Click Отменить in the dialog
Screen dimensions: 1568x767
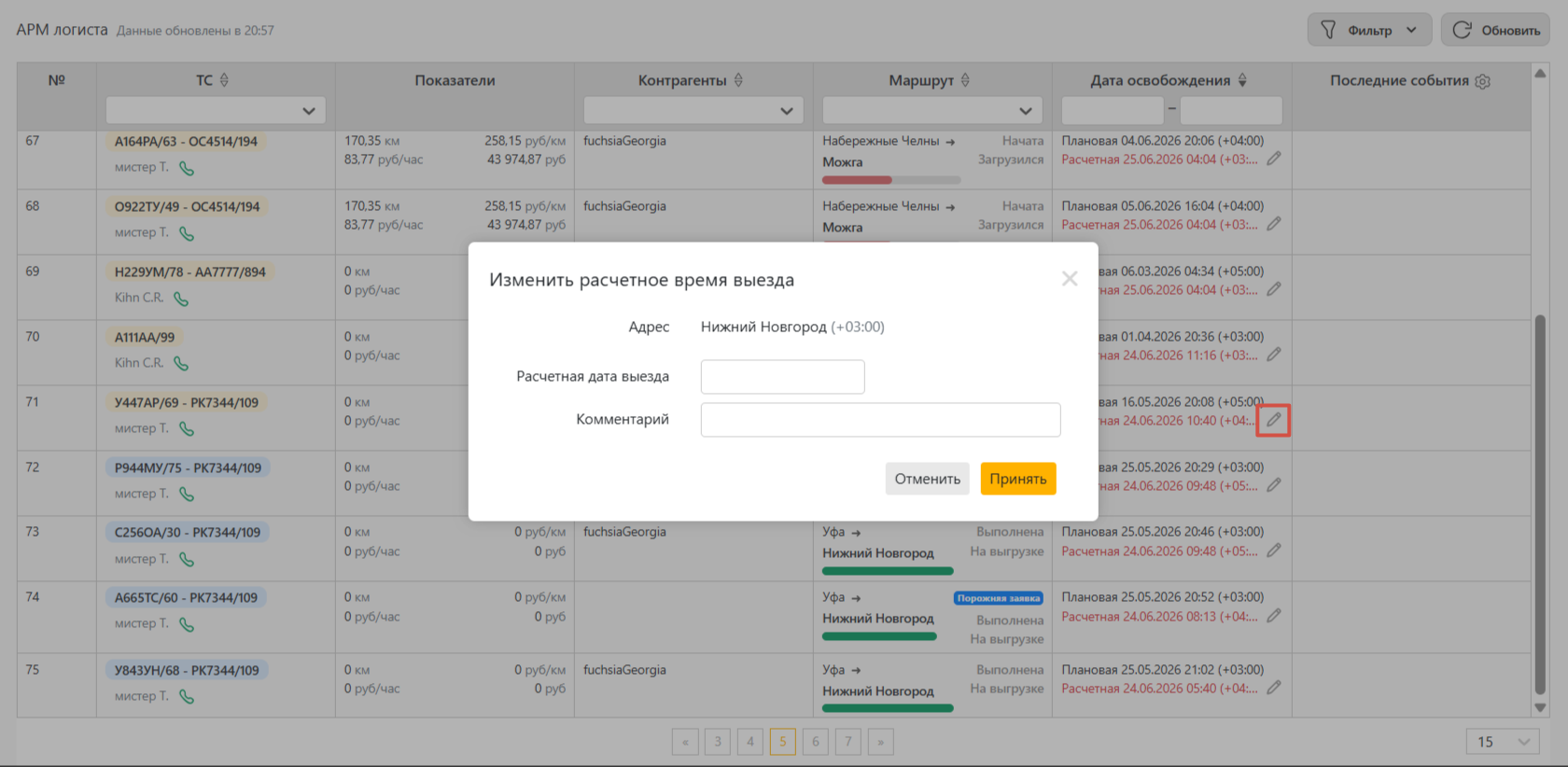pos(927,479)
